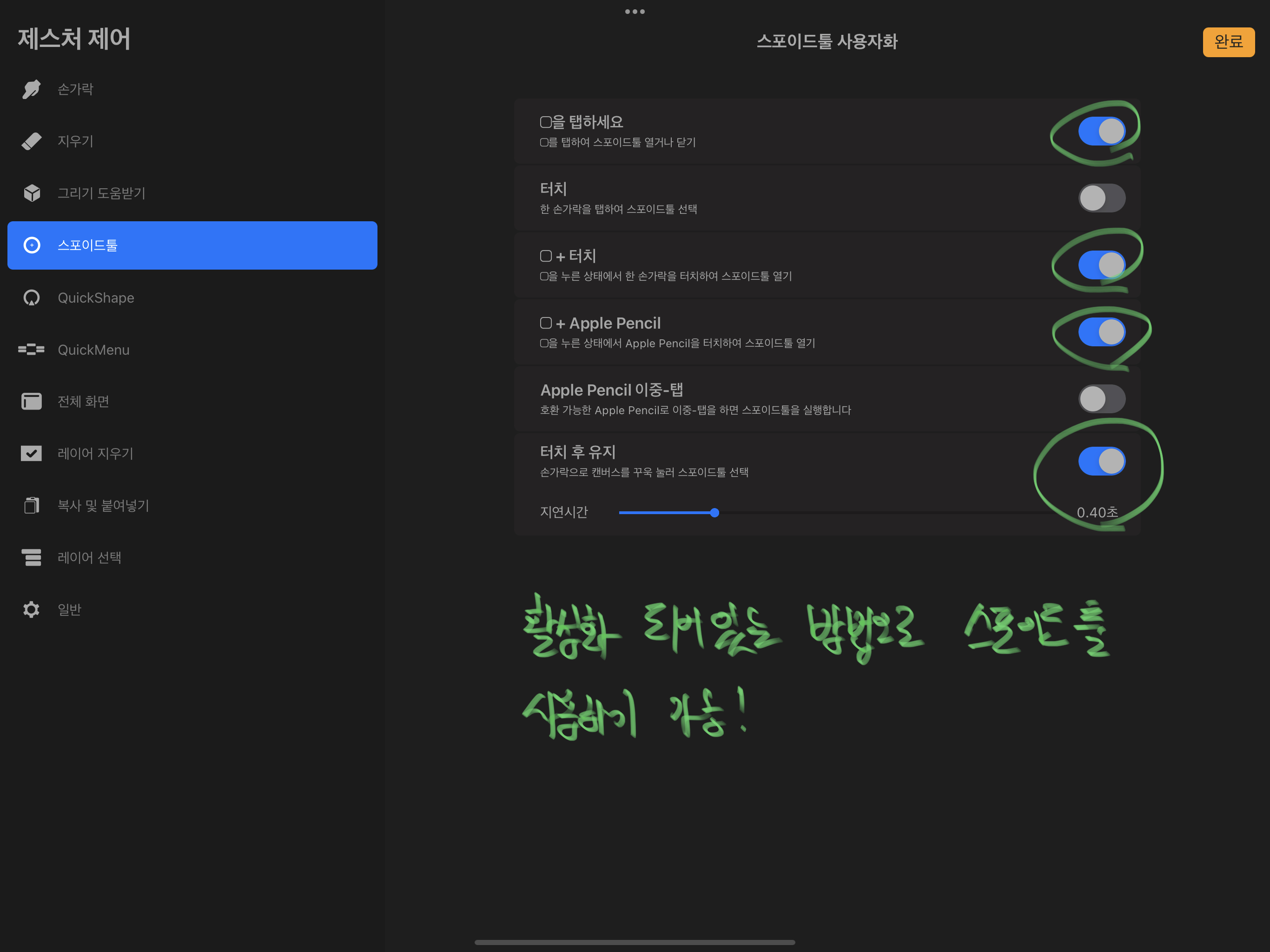This screenshot has width=1270, height=952.
Task: Open QuickShape settings via its loop icon
Action: point(32,297)
